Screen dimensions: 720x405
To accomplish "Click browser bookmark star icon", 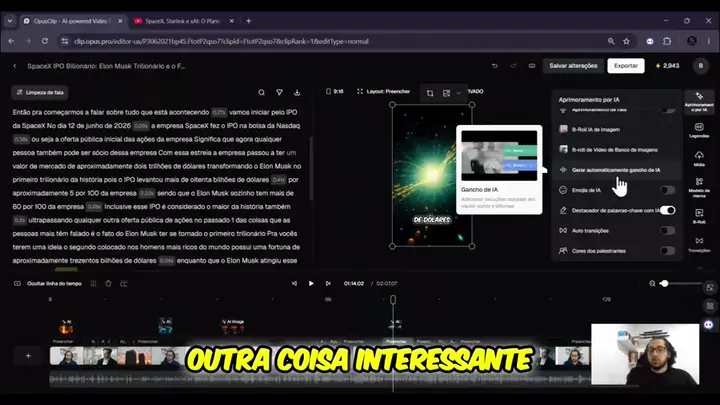I will [x=626, y=41].
